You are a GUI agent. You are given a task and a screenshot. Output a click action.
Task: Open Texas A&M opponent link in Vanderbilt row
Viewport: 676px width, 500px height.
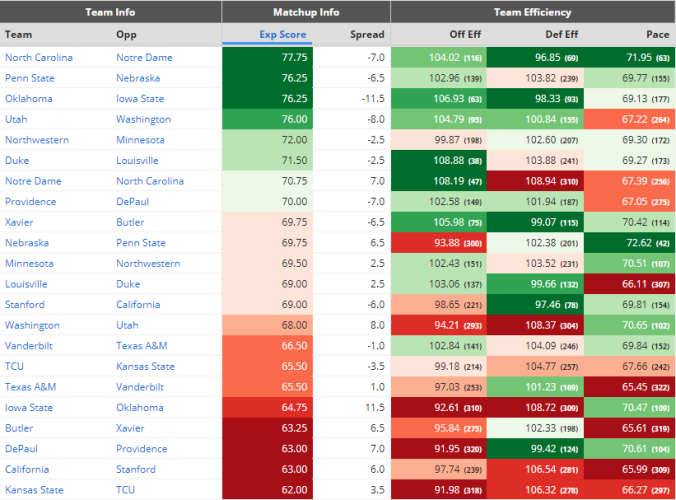pyautogui.click(x=141, y=346)
